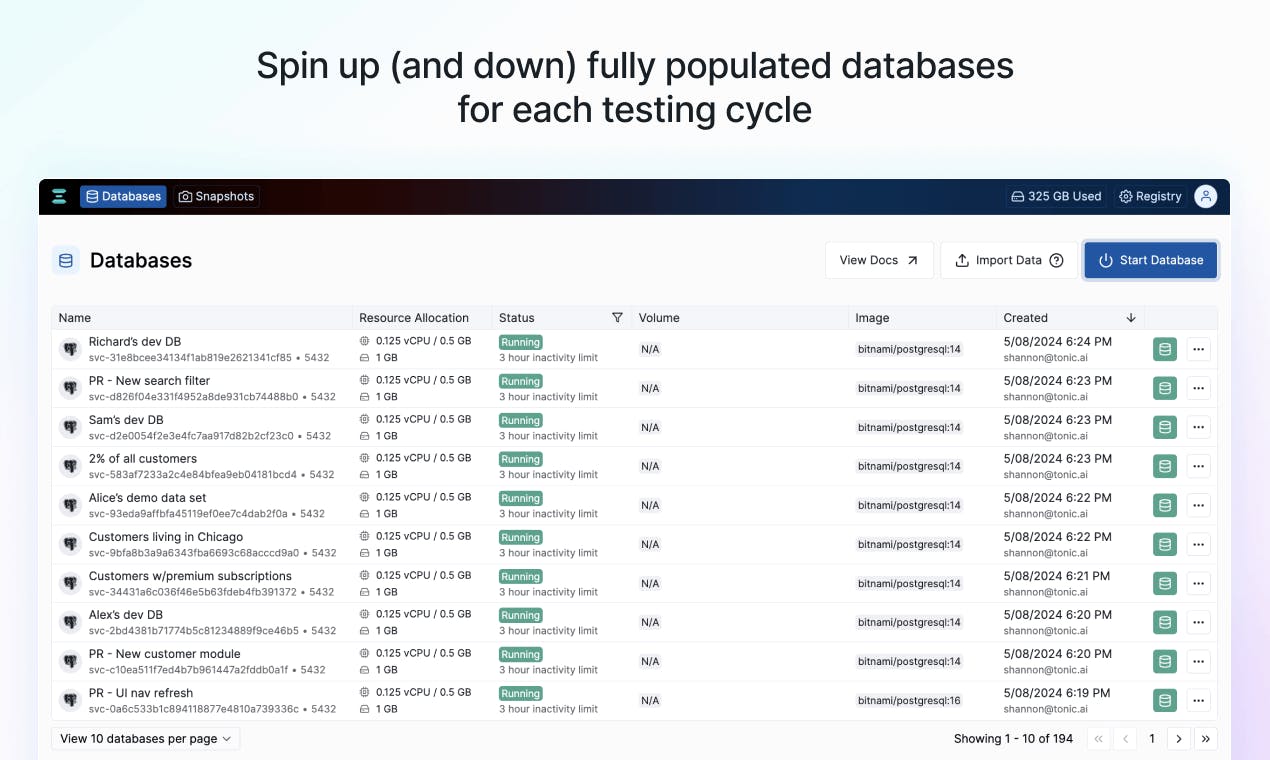Click green database icon for PR - New search filter
This screenshot has width=1270, height=760.
point(1165,388)
